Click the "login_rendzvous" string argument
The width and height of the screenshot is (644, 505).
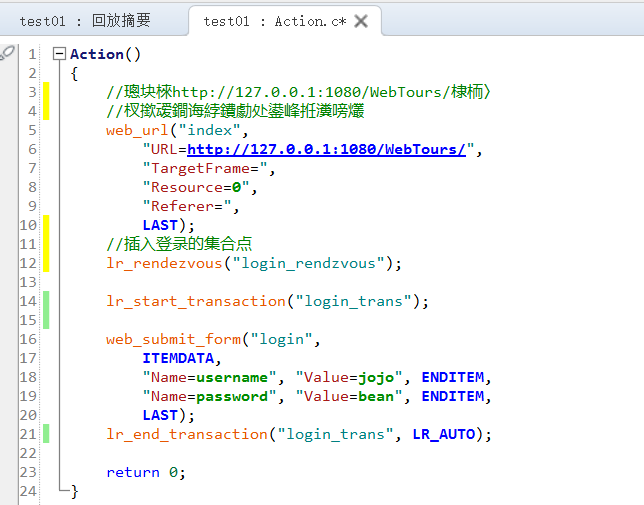308,263
